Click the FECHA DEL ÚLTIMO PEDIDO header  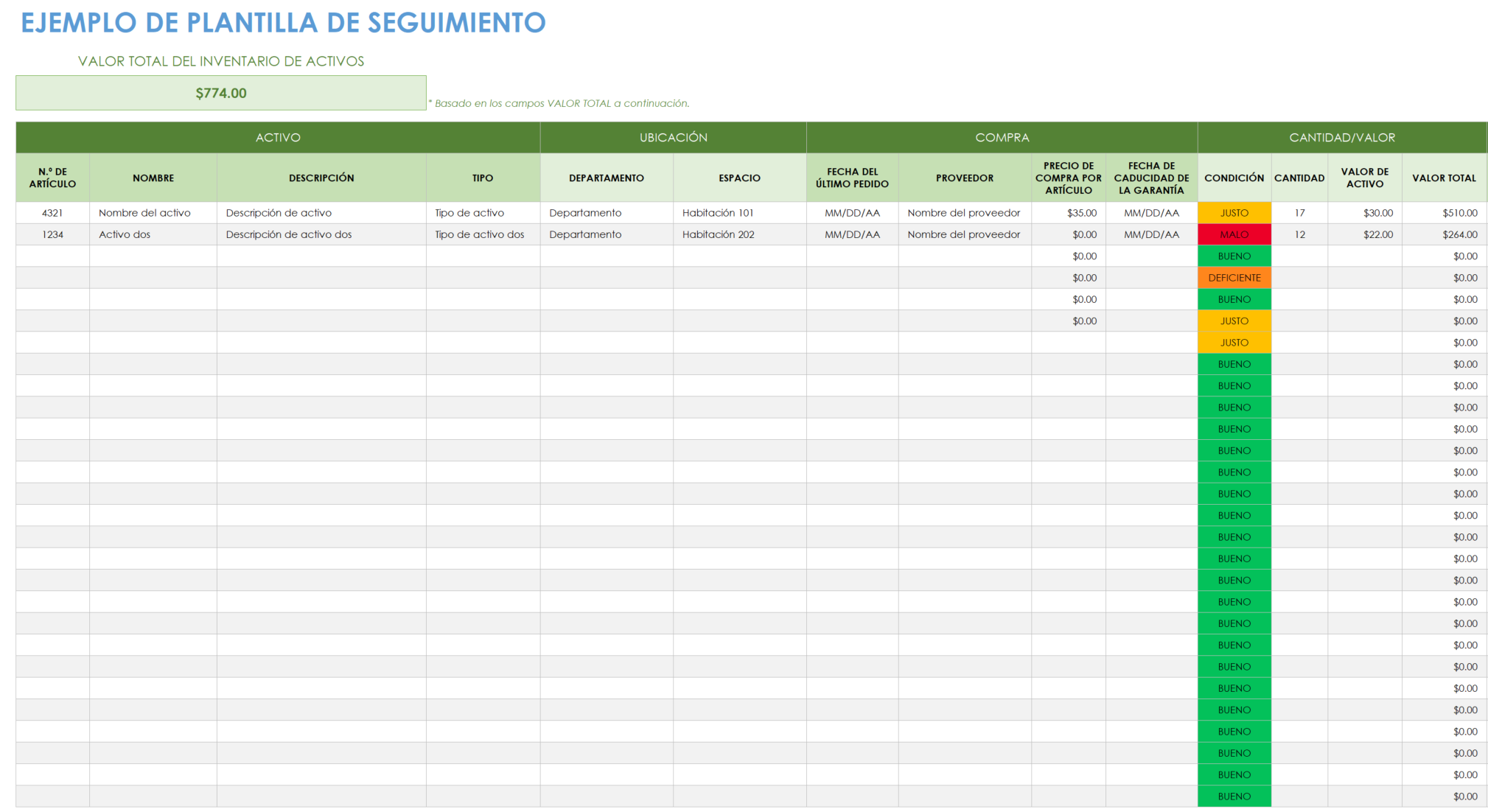[853, 178]
